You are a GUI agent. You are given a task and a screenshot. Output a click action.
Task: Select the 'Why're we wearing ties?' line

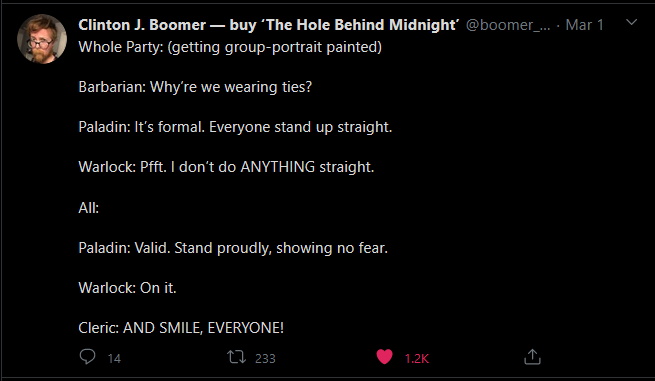[x=195, y=87]
